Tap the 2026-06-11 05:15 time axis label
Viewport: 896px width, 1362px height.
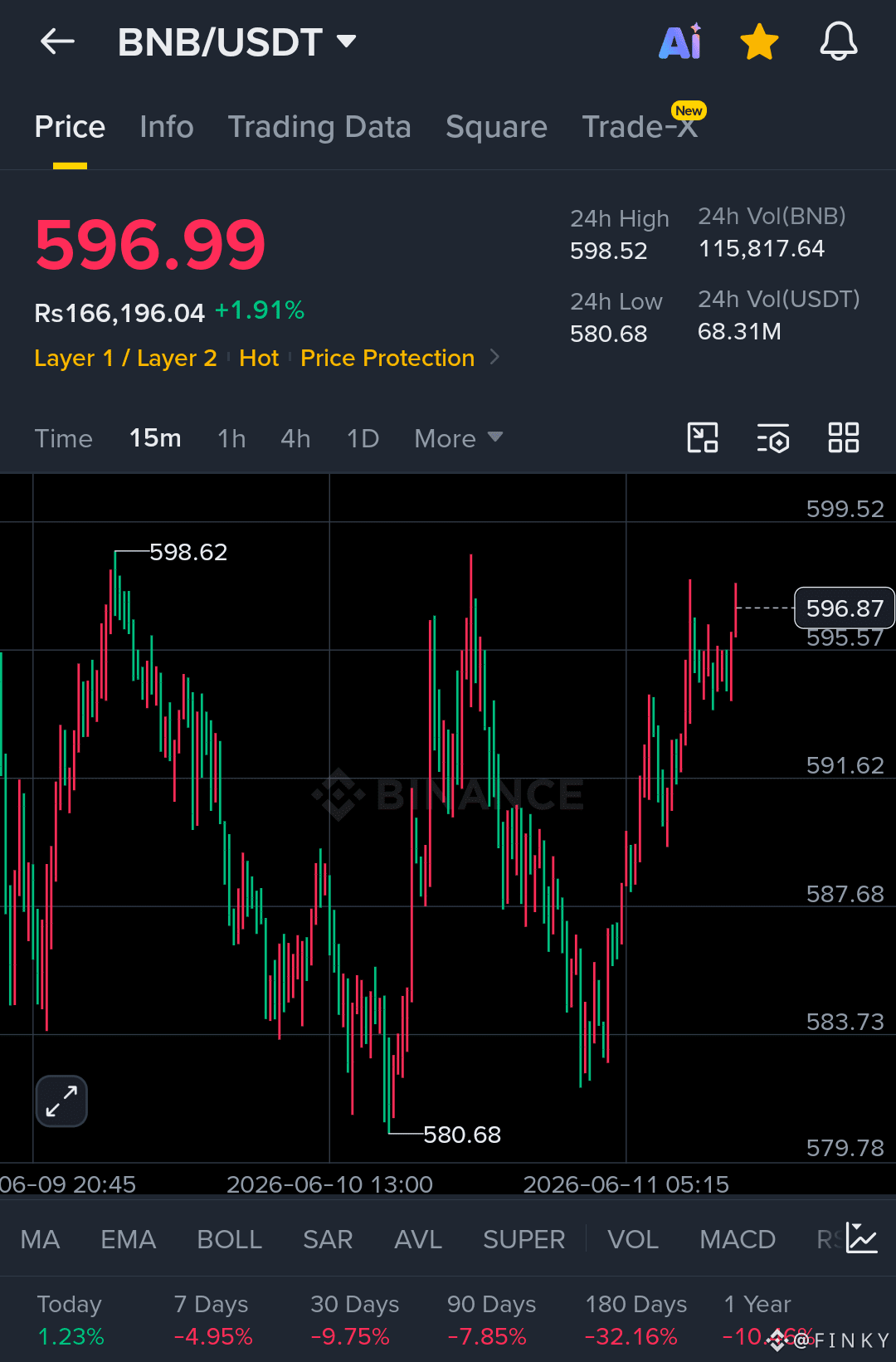pos(626,1184)
